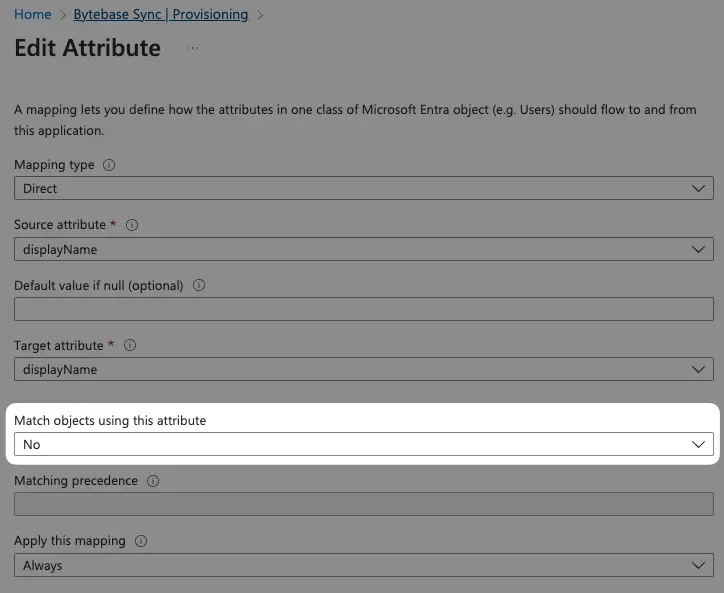Click the Source attribute info icon
Viewport: 724px width, 593px height.
(132, 225)
